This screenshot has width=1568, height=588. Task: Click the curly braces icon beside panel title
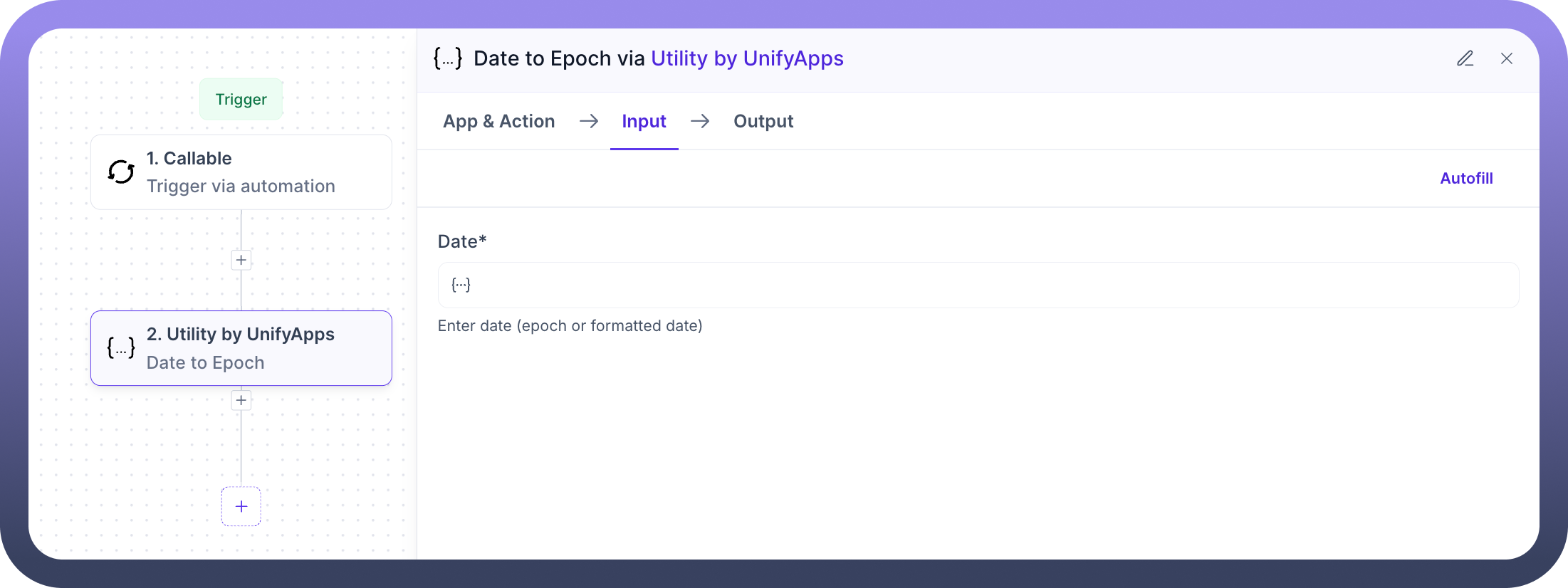pyautogui.click(x=448, y=58)
